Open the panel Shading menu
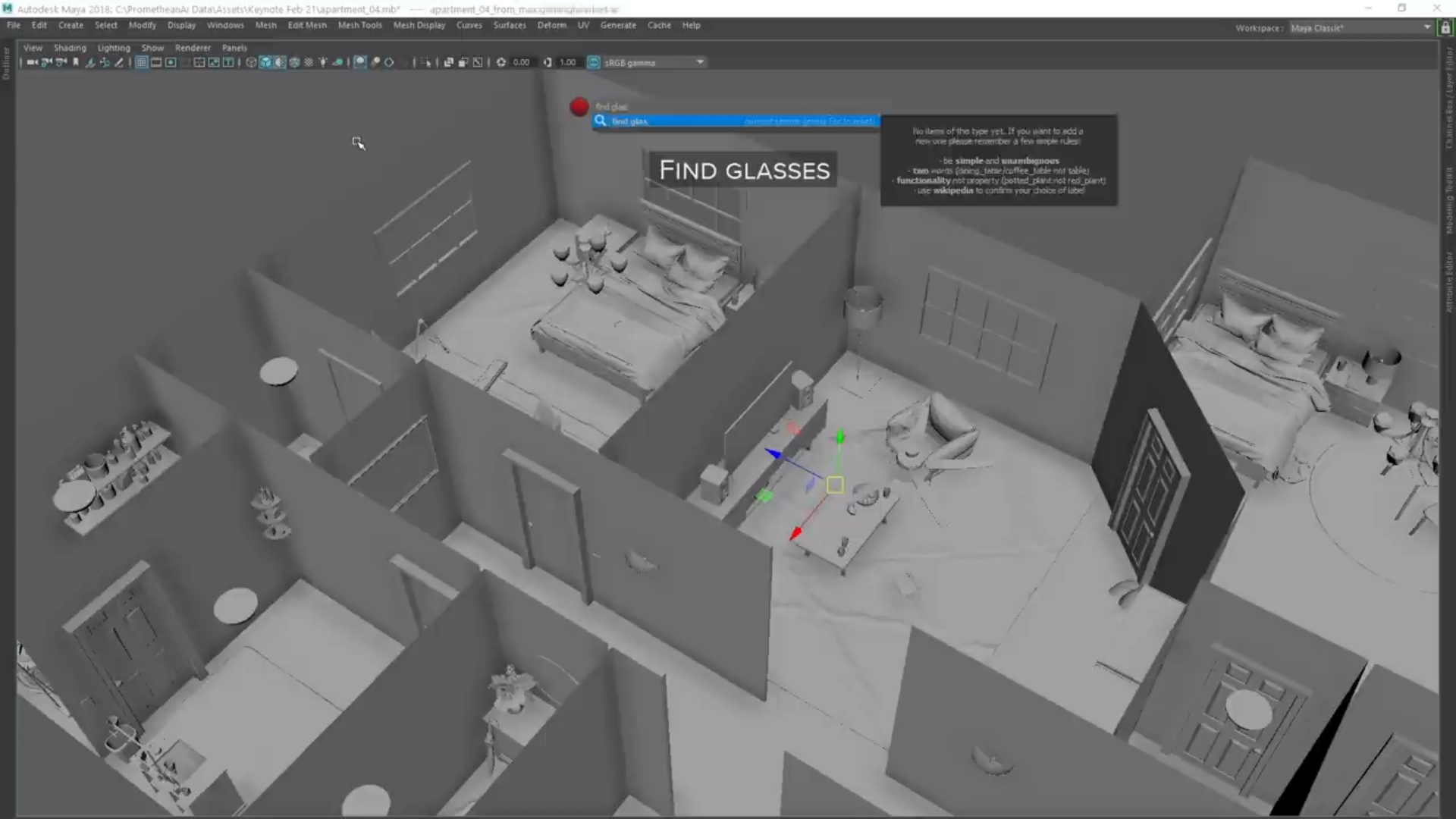Viewport: 1456px width, 819px height. tap(70, 48)
